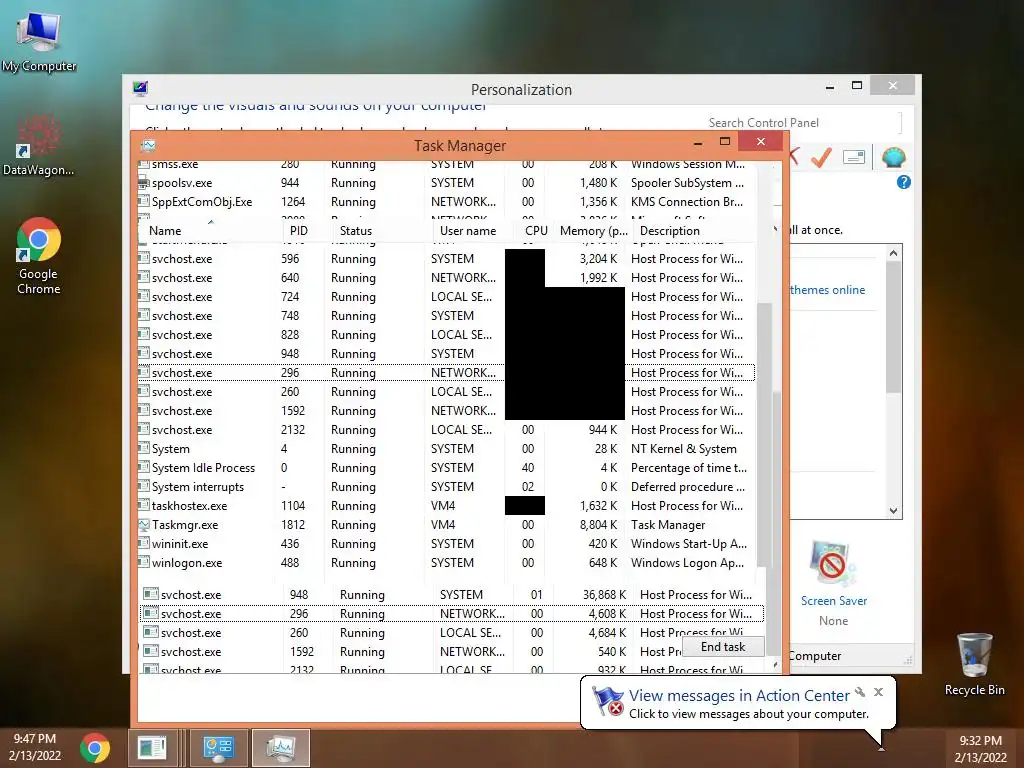Click the taskbar clock showing 9:32 PM
This screenshot has width=1024, height=768.
click(x=980, y=748)
